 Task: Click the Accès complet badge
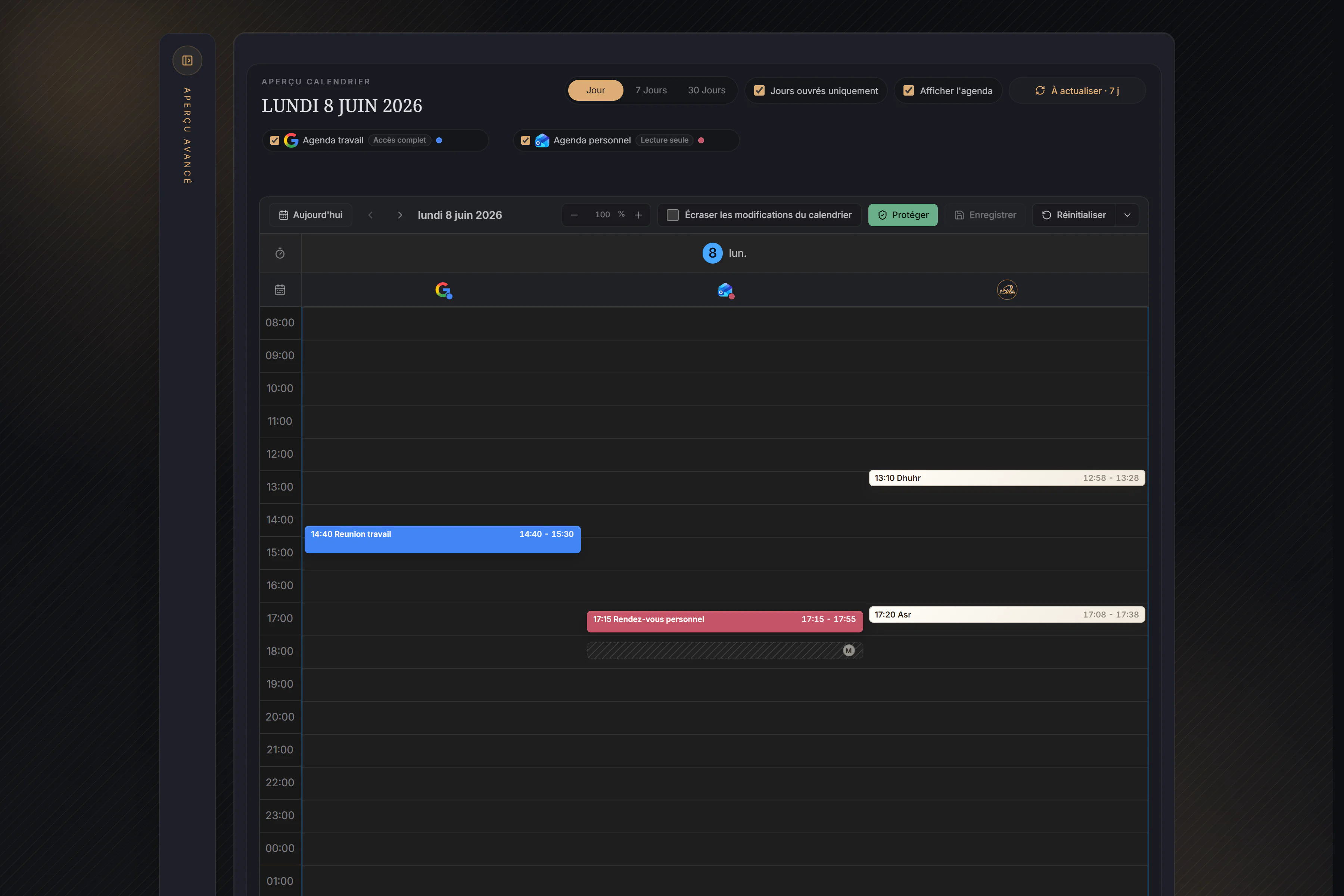click(399, 140)
